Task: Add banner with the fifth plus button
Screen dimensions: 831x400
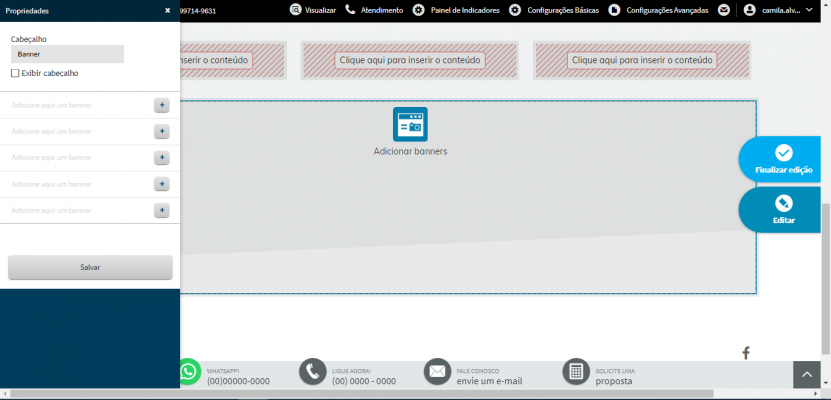Action: pos(162,210)
